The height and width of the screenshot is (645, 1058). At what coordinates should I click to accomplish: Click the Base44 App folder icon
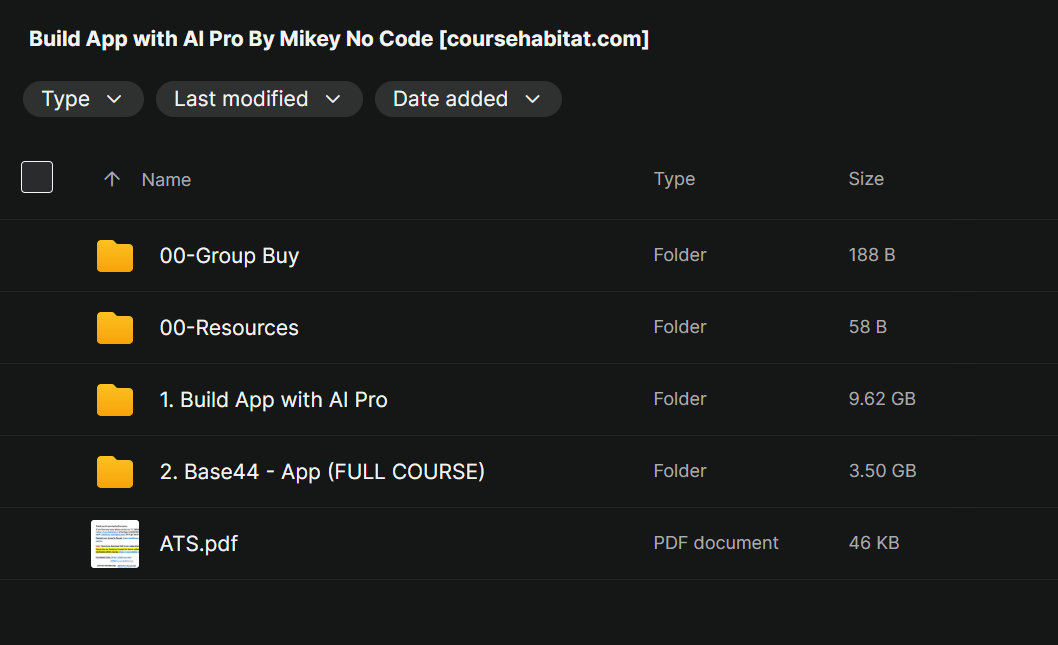tap(115, 472)
